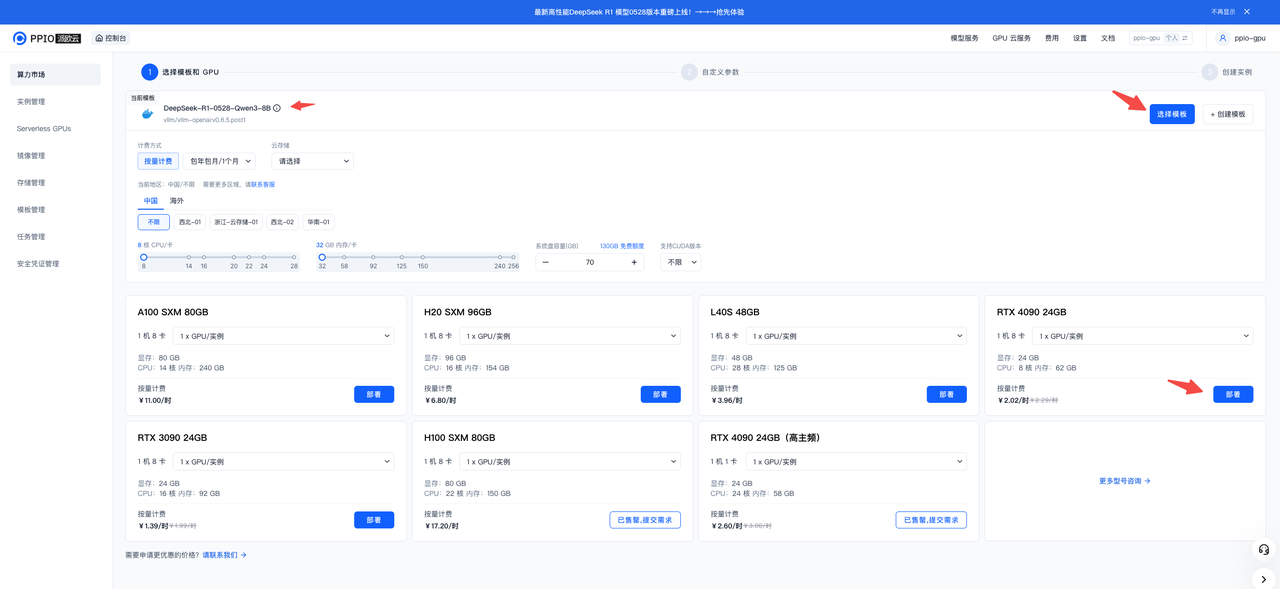The image size is (1280, 589).
Task: Click the 更多型号咨询 link
Action: 1125,481
